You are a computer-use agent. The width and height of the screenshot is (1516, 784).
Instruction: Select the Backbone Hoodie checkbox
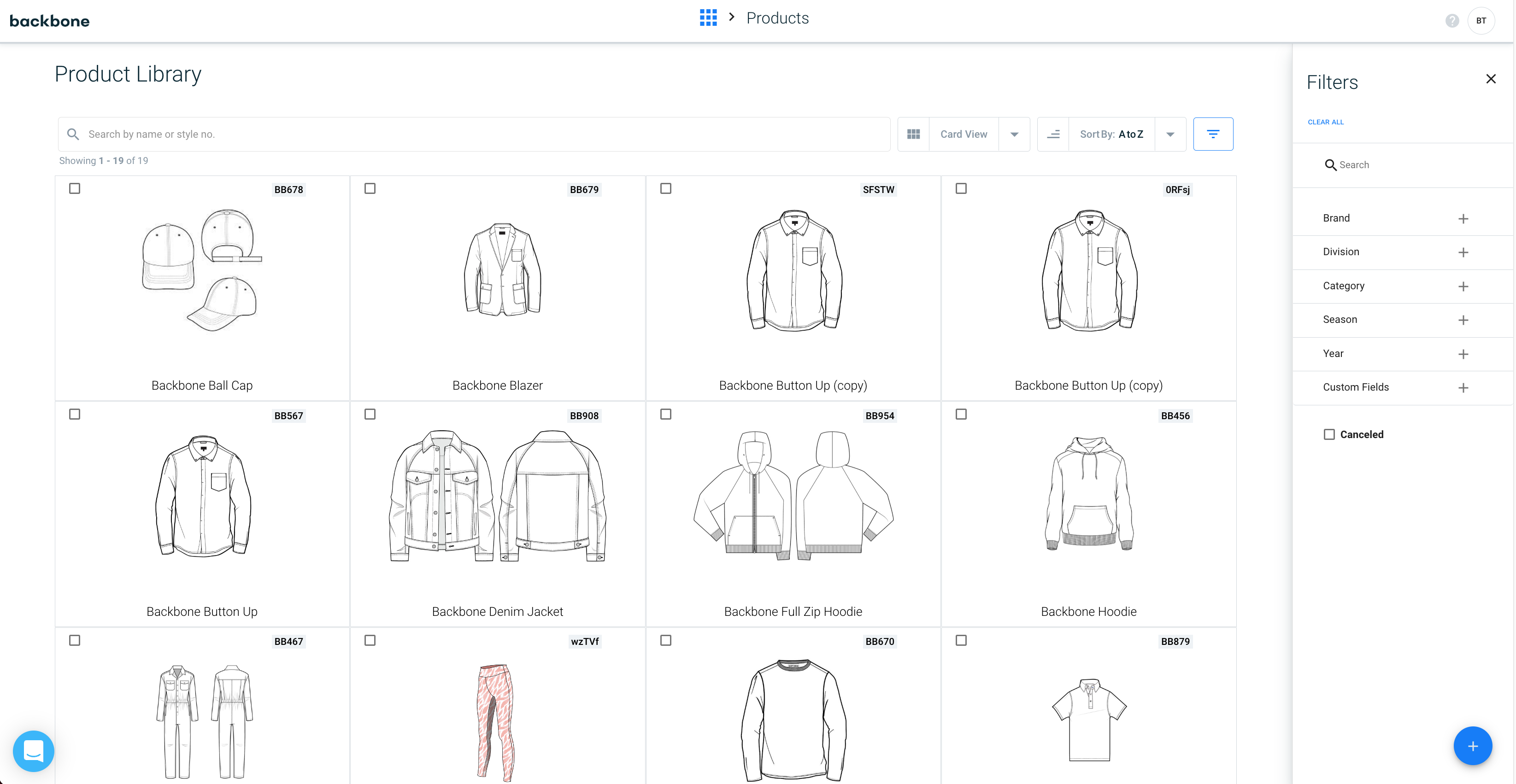point(961,415)
